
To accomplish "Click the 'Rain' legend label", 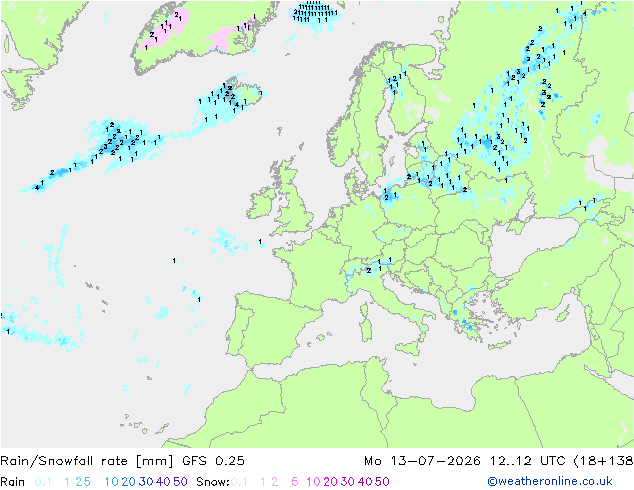I will point(13,482).
